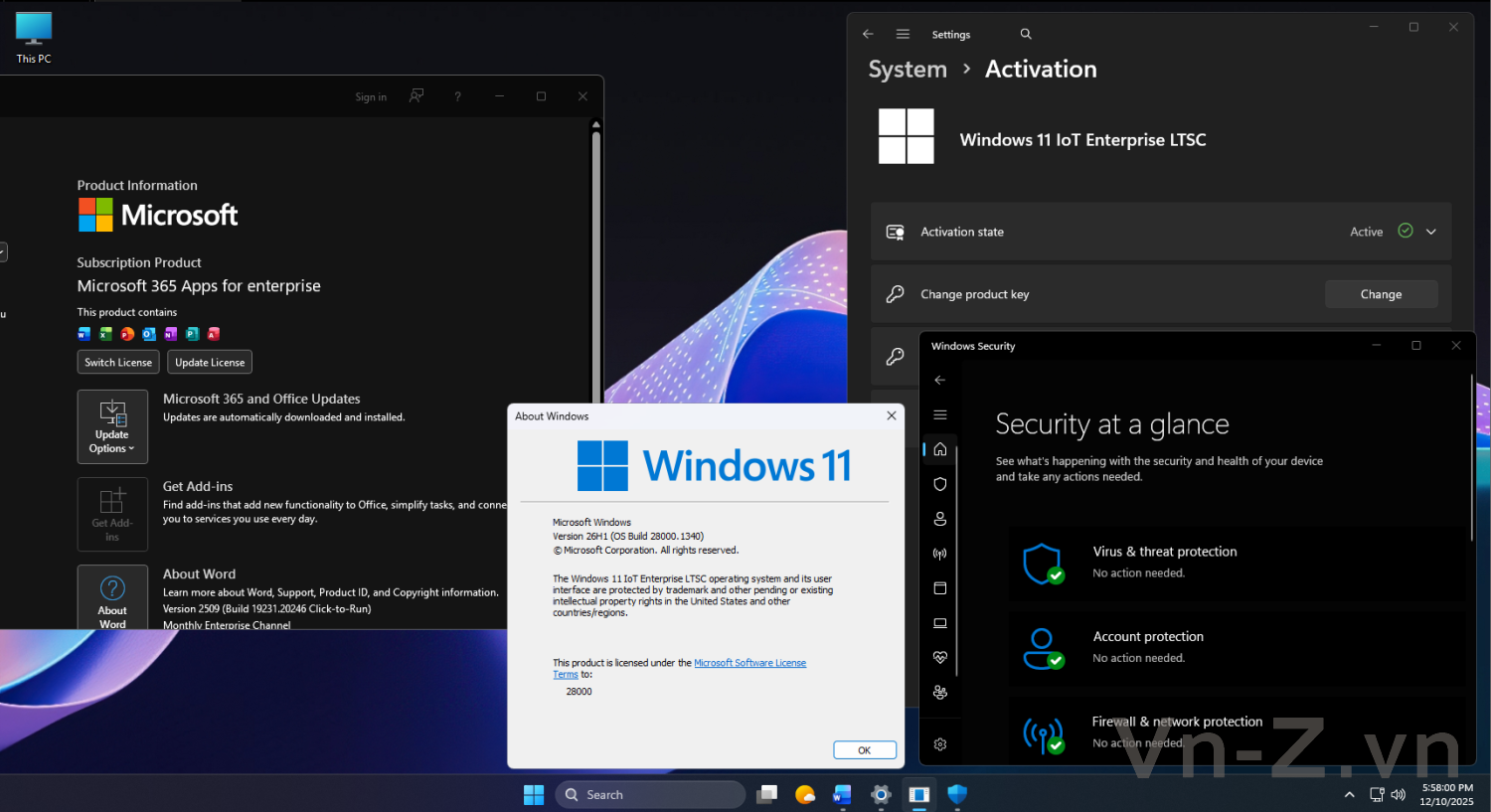Open the Settings navigation hamburger menu
Screen dimensions: 1491x812
[x=903, y=34]
